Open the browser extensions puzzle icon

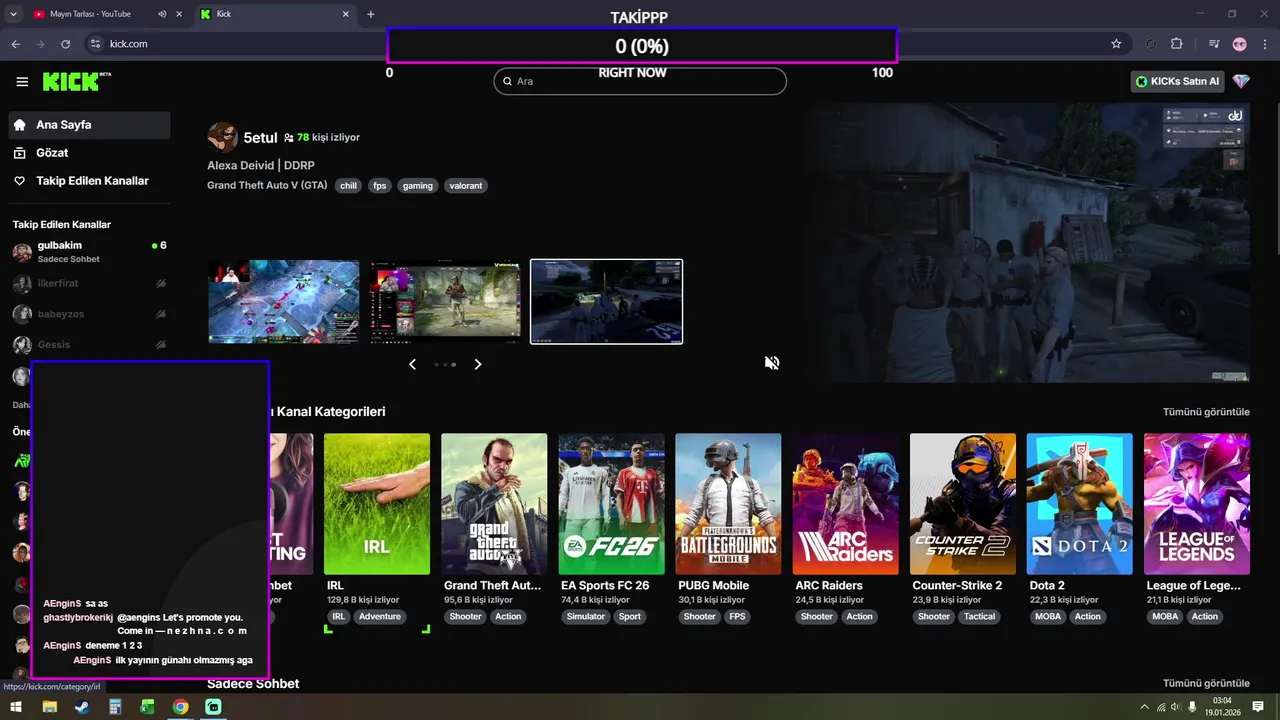[1176, 44]
